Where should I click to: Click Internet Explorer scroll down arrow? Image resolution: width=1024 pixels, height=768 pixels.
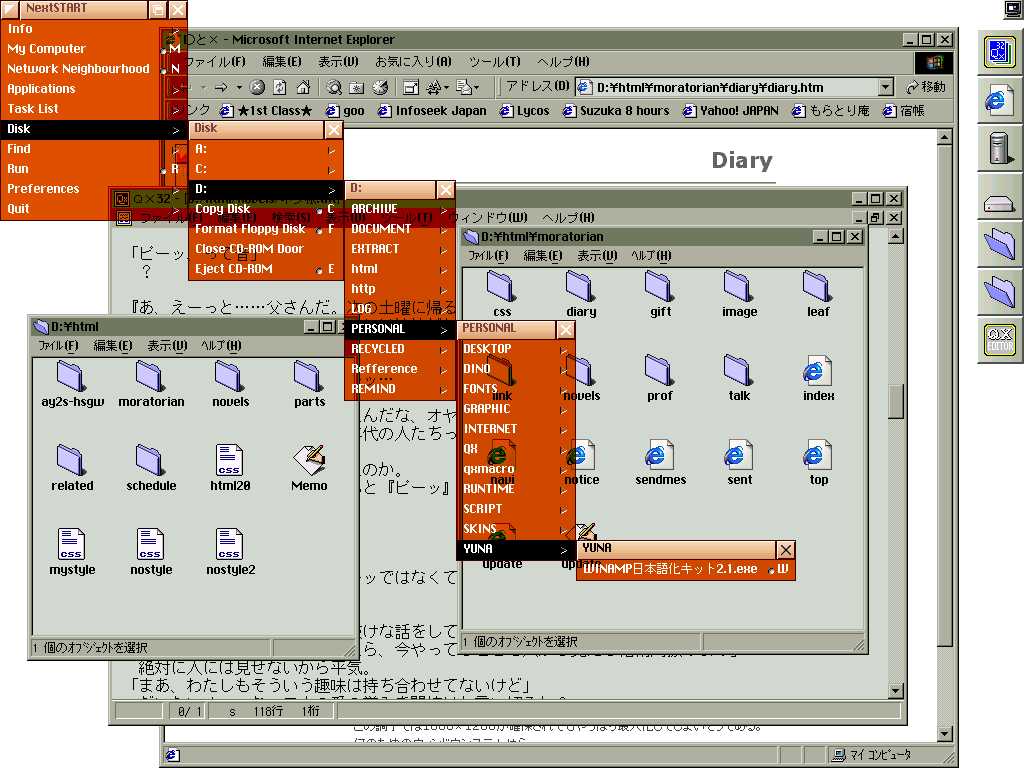click(x=944, y=733)
